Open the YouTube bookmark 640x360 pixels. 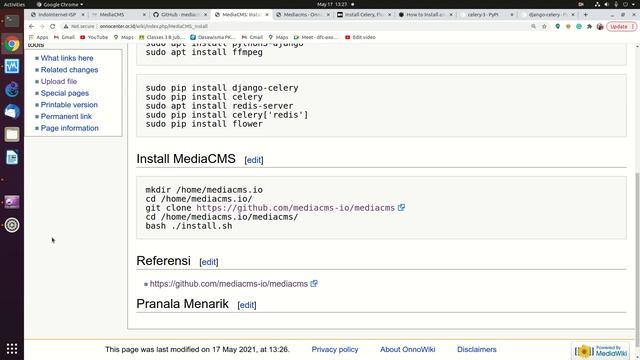94,37
